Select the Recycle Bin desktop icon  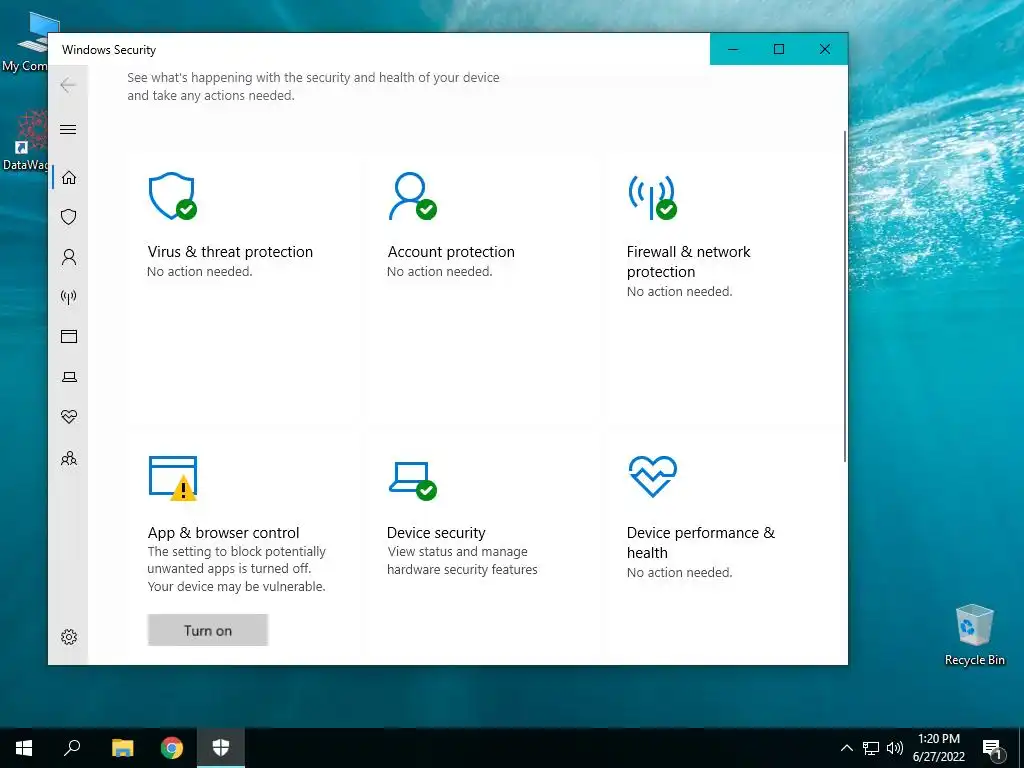(x=974, y=635)
